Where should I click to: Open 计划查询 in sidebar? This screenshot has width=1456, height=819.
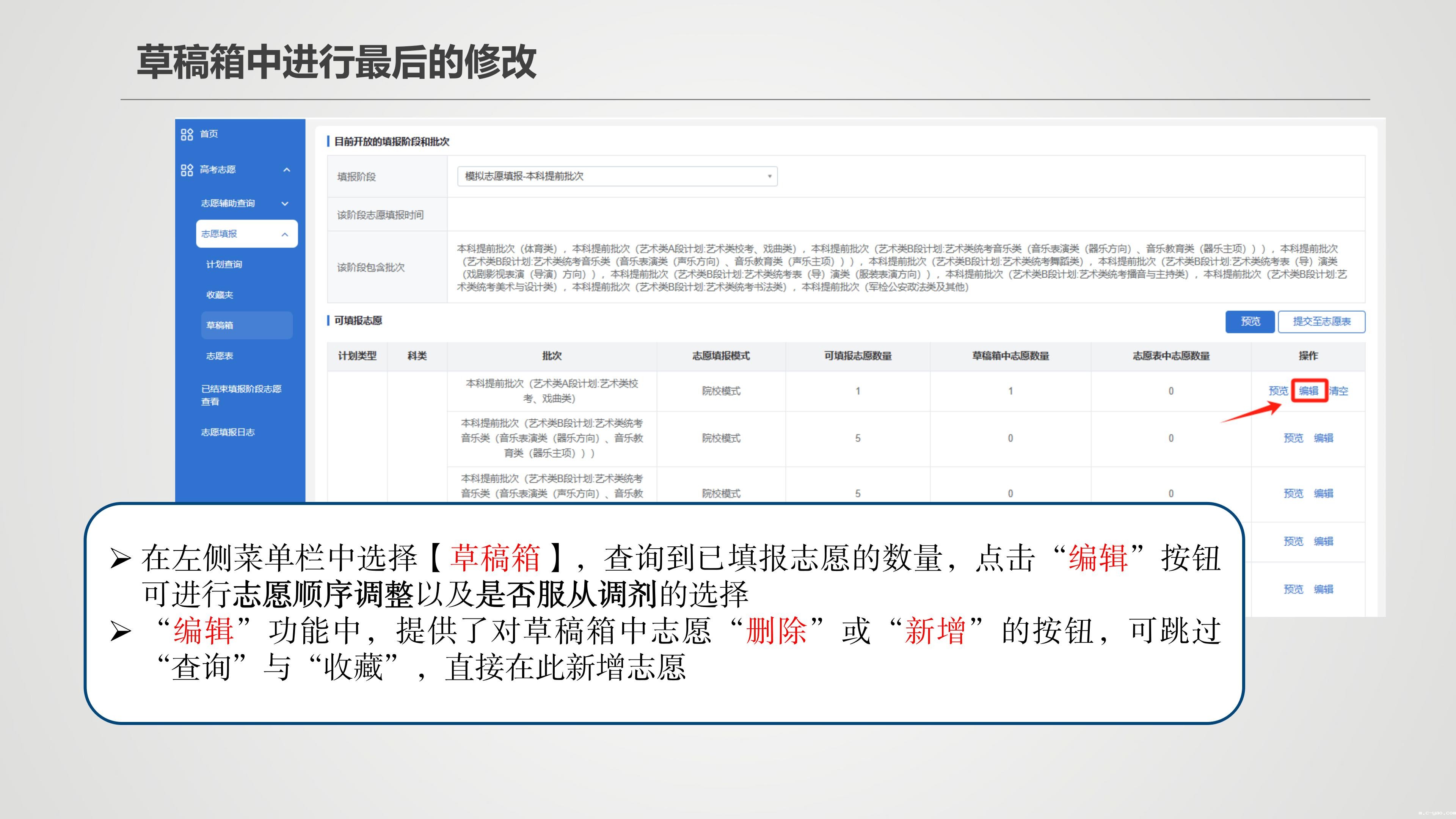pyautogui.click(x=224, y=265)
